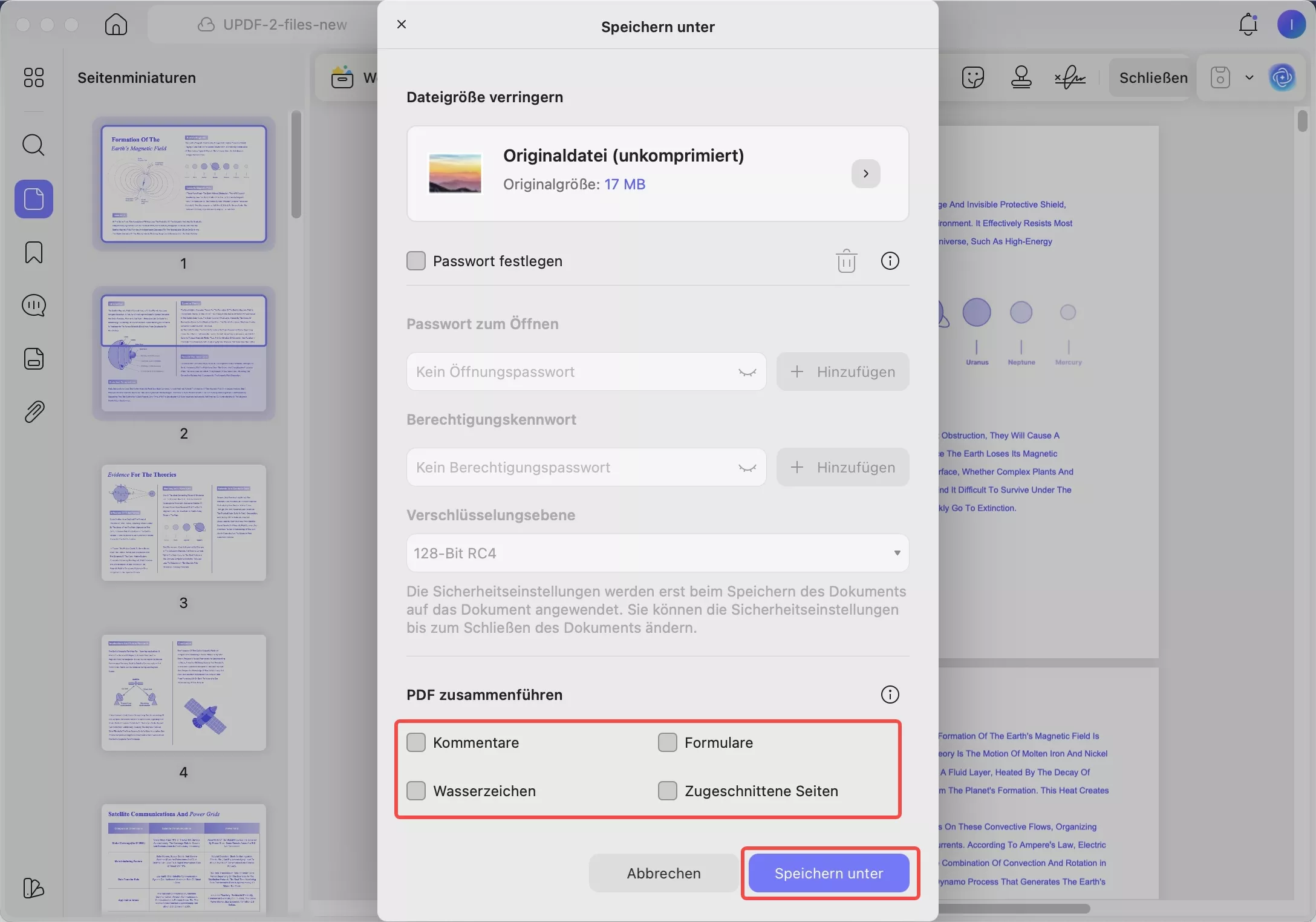This screenshot has height=922, width=1316.
Task: Check the Kommentare checkbox
Action: 416,742
